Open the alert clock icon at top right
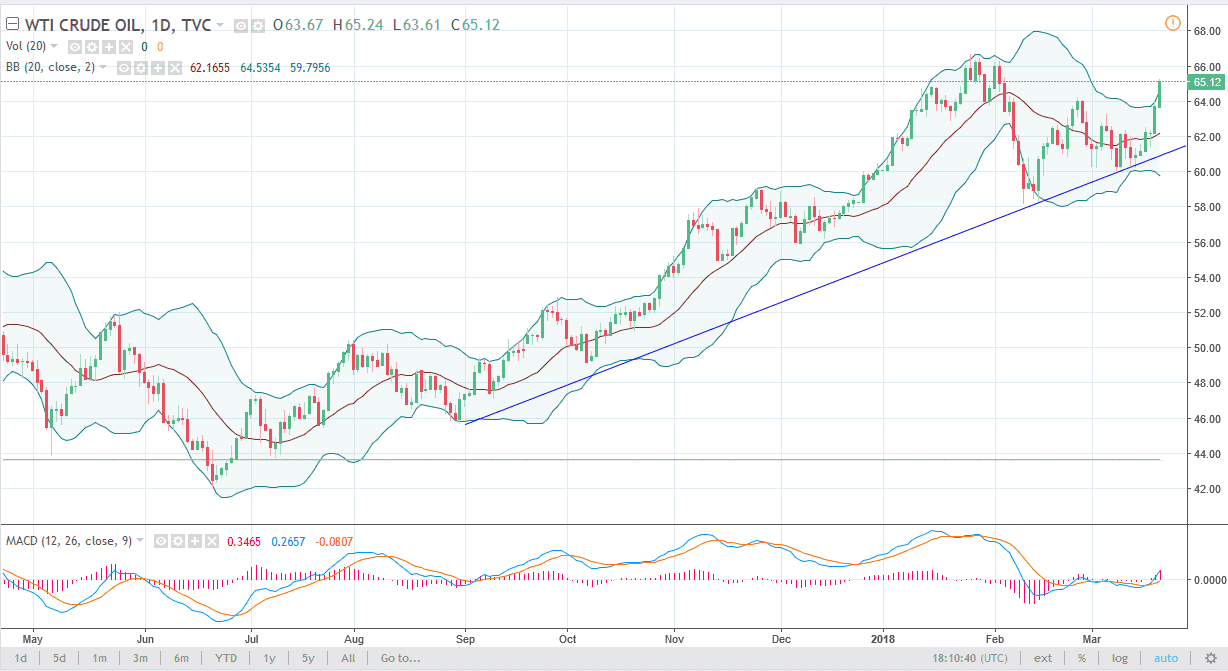Viewport: 1228px width, 671px height. click(1172, 21)
